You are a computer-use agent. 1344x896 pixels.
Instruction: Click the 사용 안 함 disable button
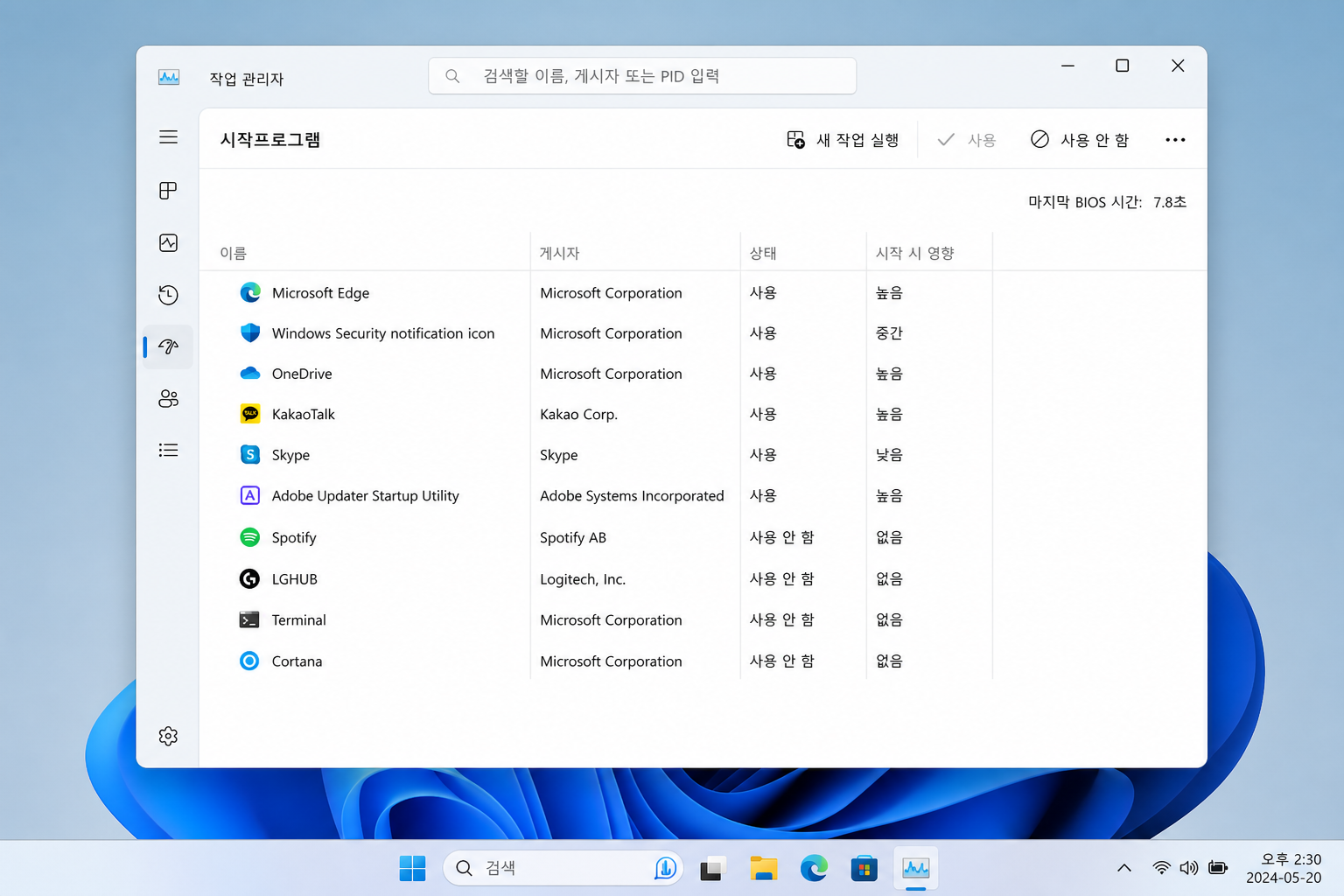pyautogui.click(x=1080, y=140)
